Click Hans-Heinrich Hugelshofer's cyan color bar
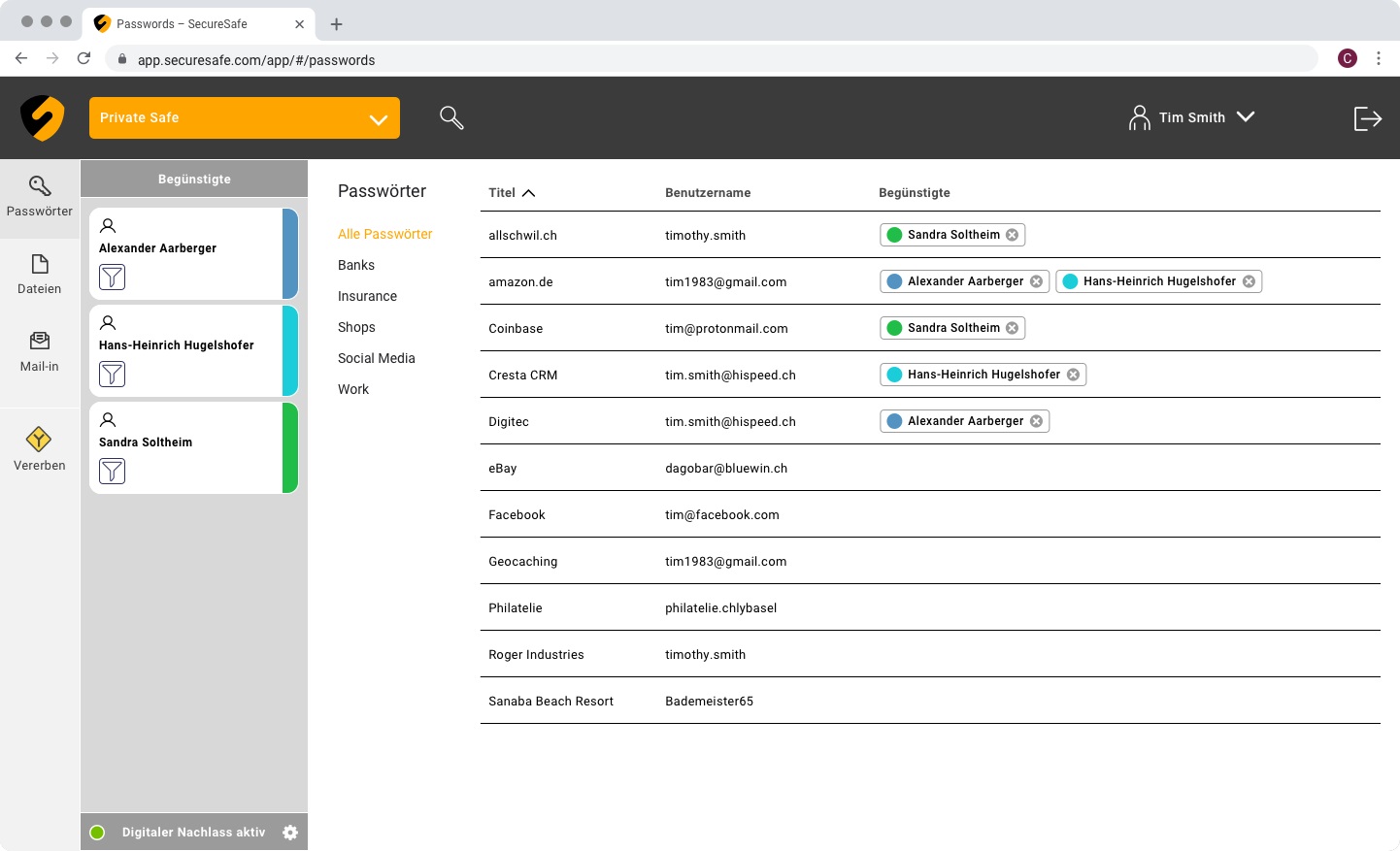1400x851 pixels. click(290, 350)
